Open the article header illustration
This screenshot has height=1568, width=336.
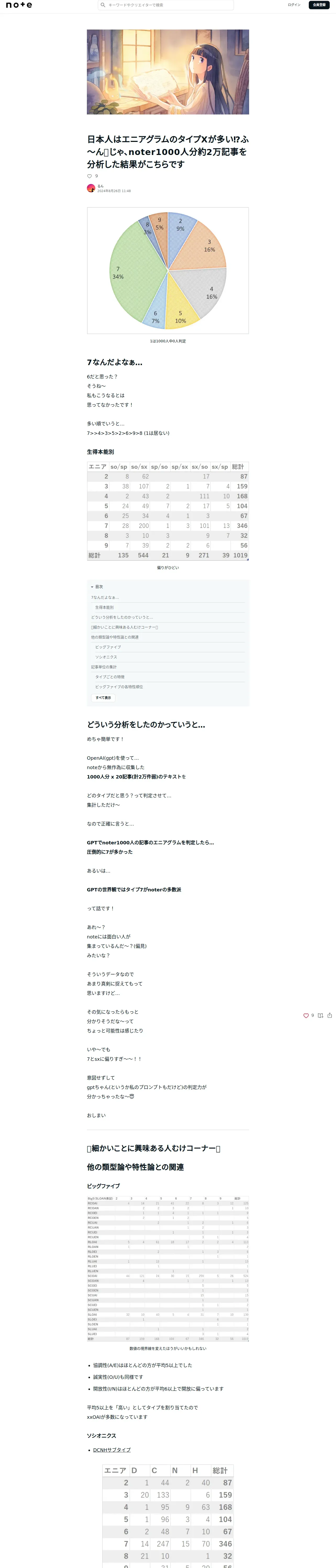(x=168, y=72)
